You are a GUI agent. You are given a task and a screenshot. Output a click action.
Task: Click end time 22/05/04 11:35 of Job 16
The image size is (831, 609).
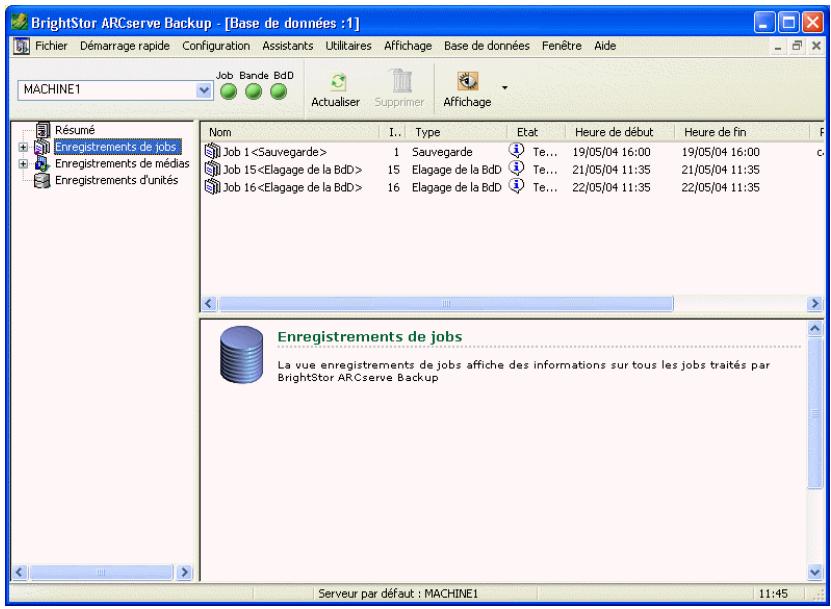[720, 187]
